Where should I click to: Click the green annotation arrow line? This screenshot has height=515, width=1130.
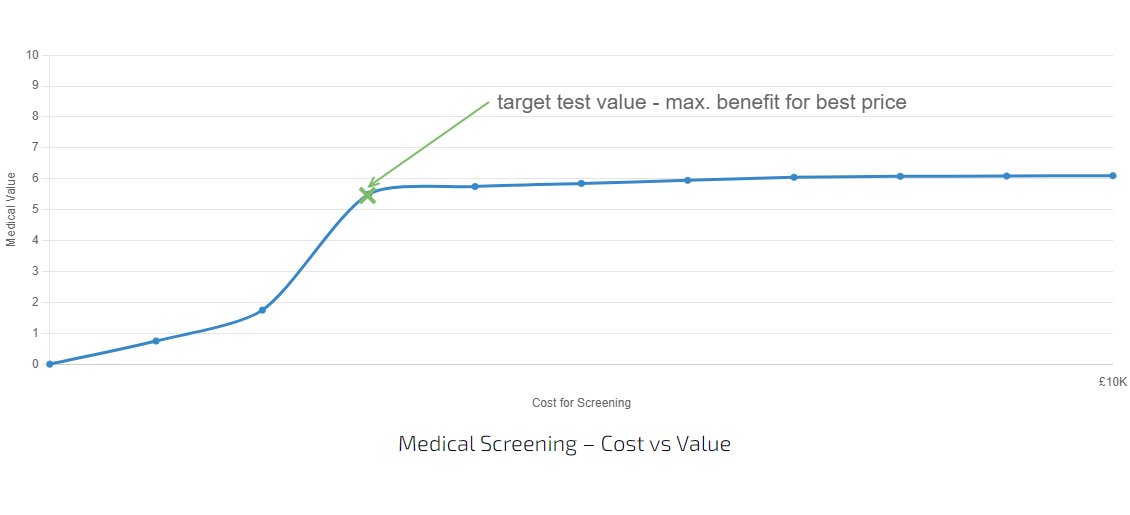click(430, 142)
